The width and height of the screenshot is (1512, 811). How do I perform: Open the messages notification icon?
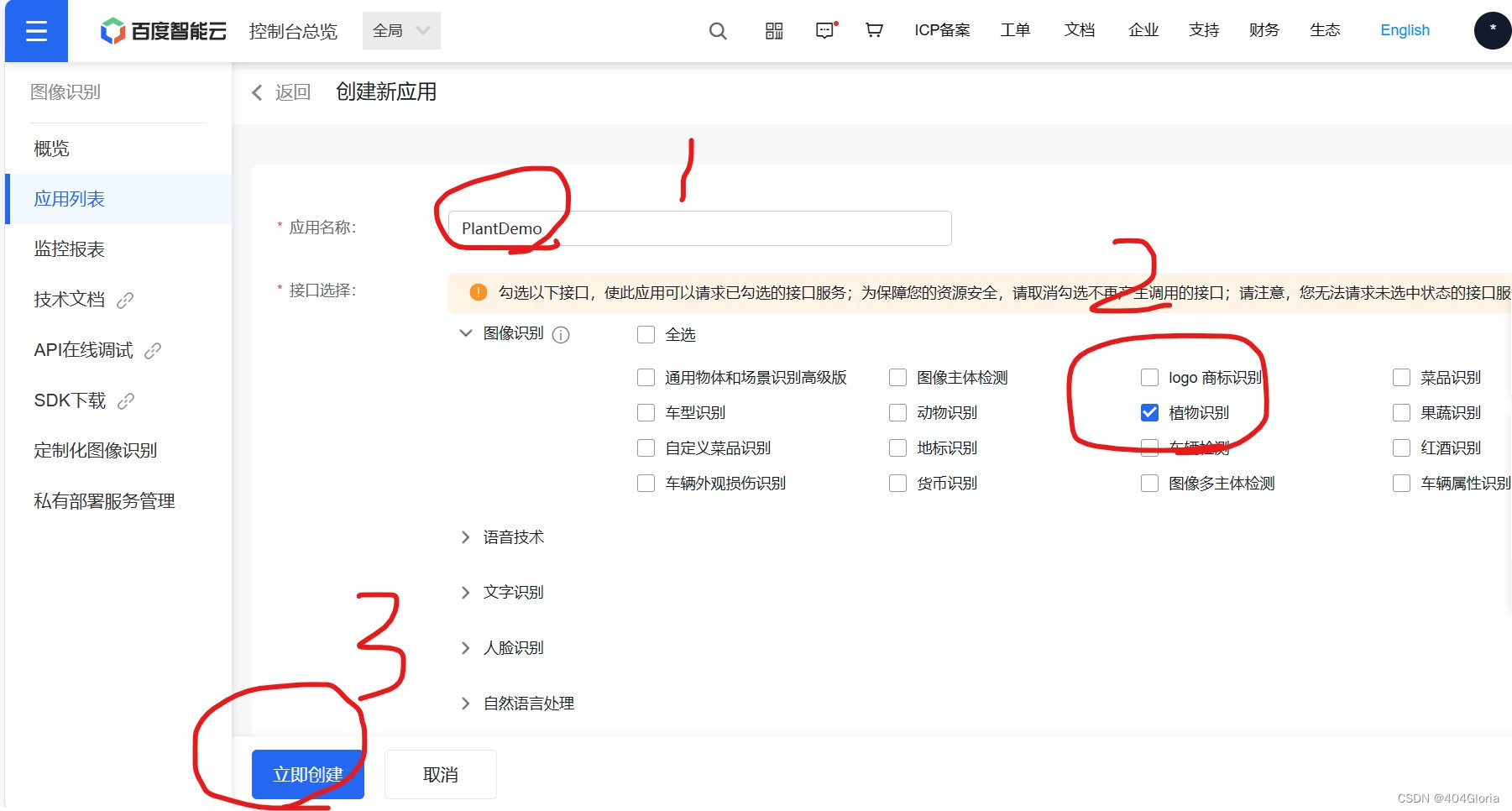[826, 30]
